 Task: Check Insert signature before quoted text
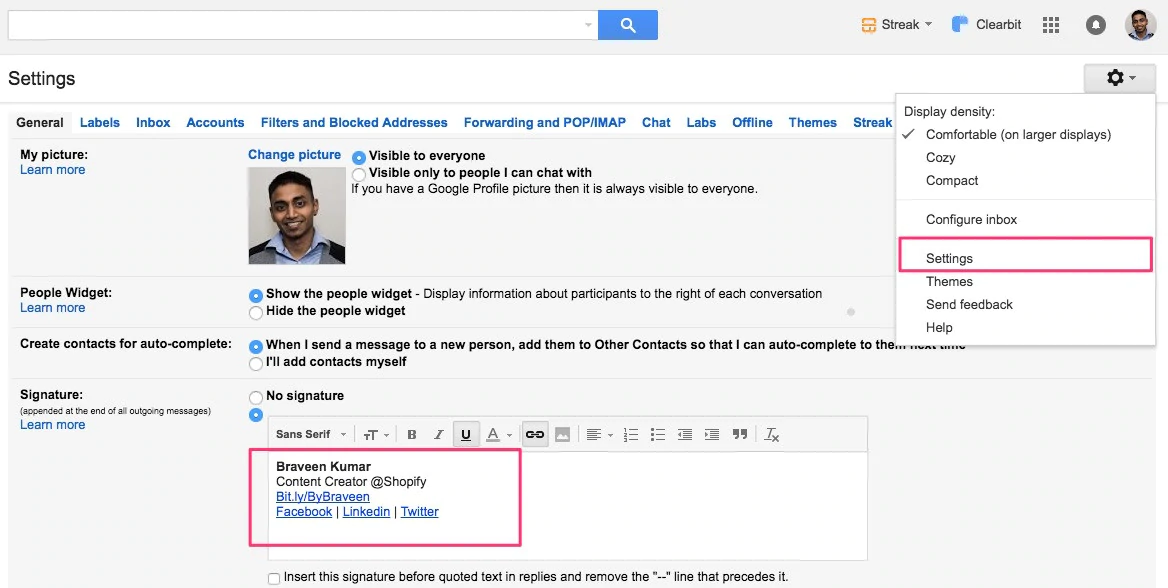pyautogui.click(x=274, y=578)
